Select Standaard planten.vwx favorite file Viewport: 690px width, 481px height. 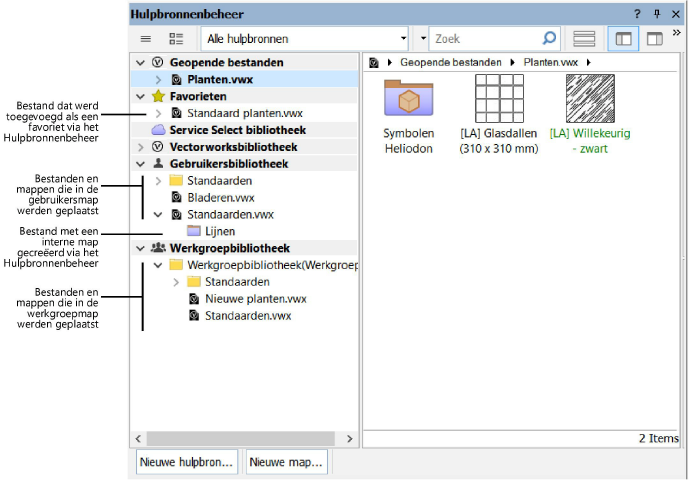point(245,114)
